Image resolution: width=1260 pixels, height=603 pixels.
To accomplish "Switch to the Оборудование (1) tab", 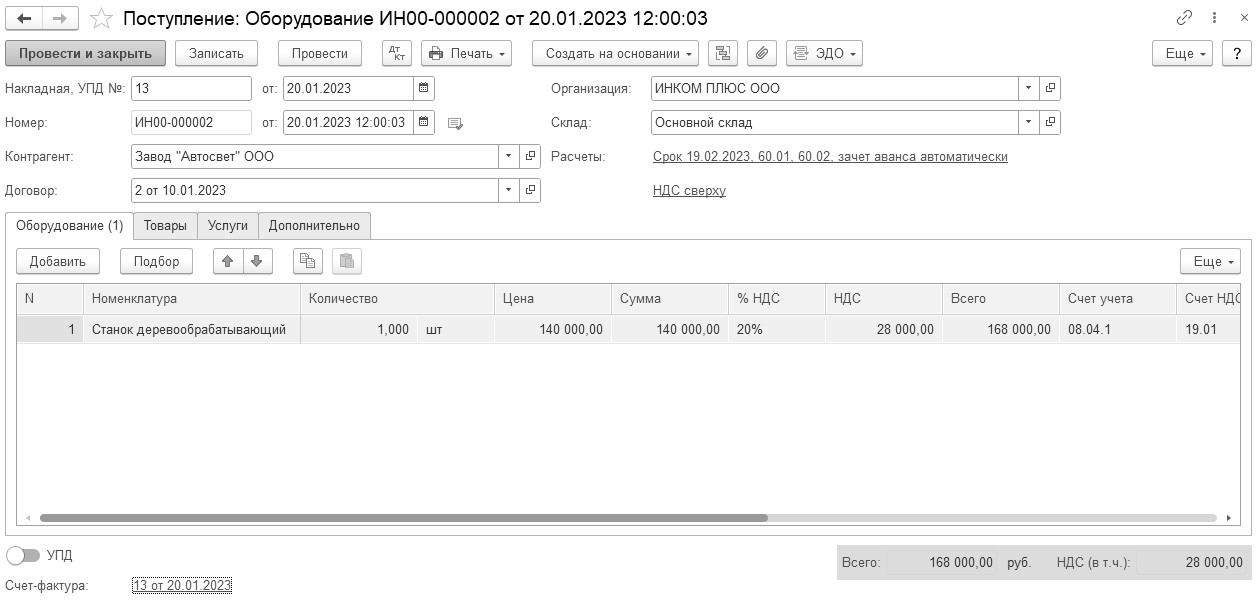I will (69, 225).
